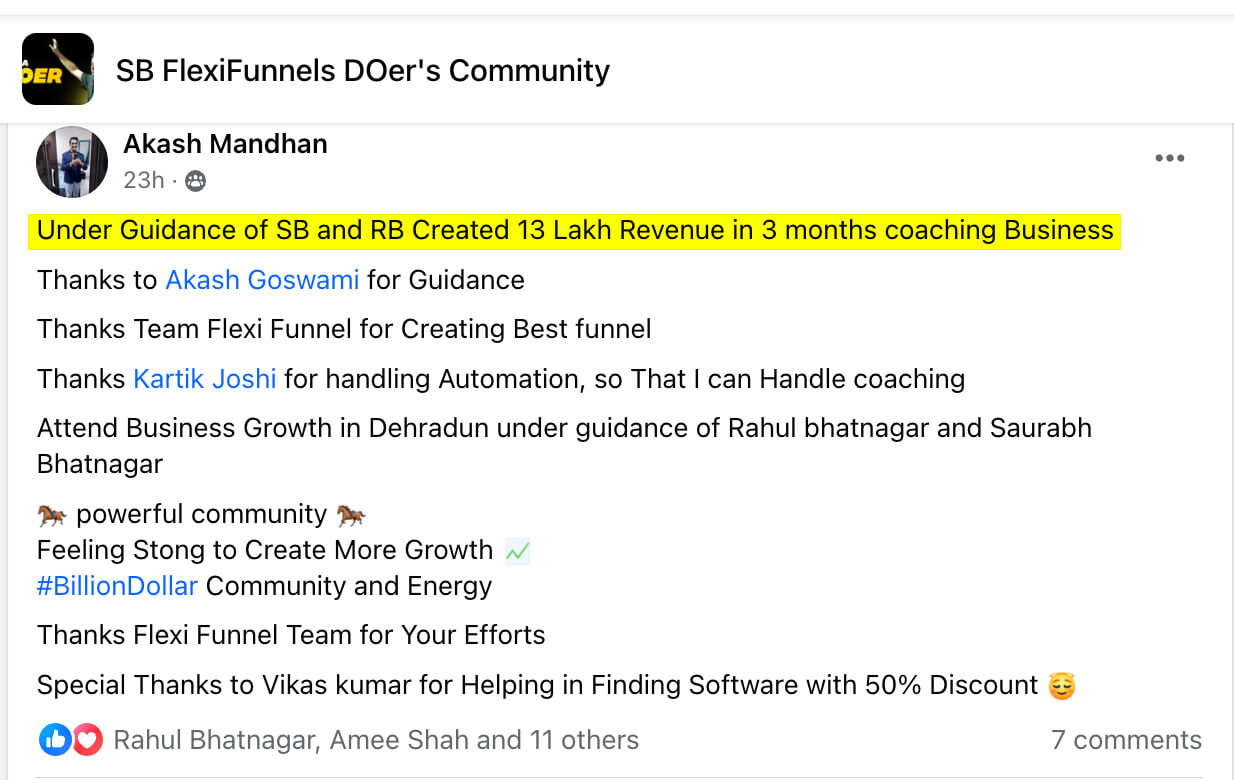The image size is (1234, 780).
Task: Click the horse emoji after "powerful community"
Action: click(351, 515)
